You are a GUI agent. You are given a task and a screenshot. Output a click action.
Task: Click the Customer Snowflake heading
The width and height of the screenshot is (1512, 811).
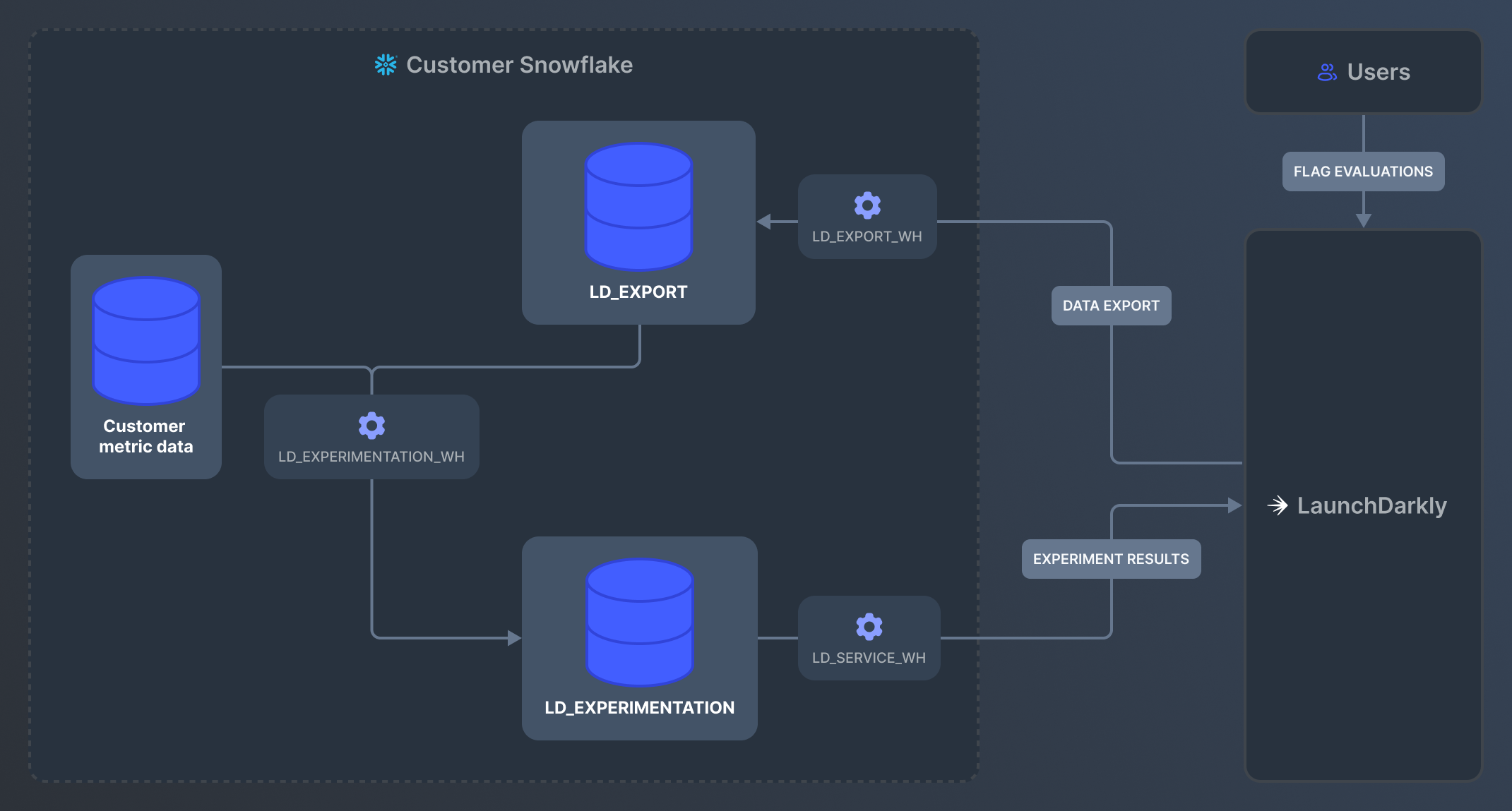pos(520,65)
